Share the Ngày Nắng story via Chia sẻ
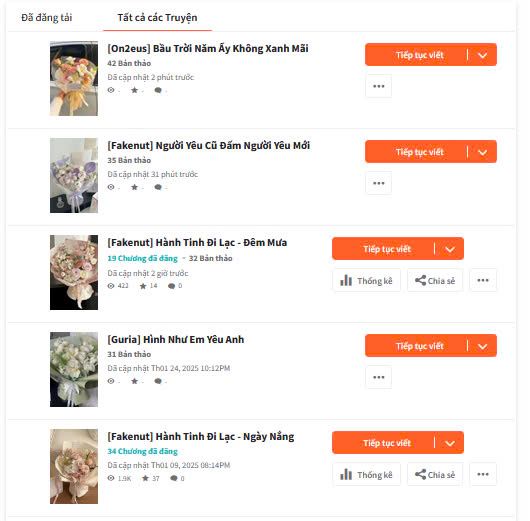 pos(435,474)
